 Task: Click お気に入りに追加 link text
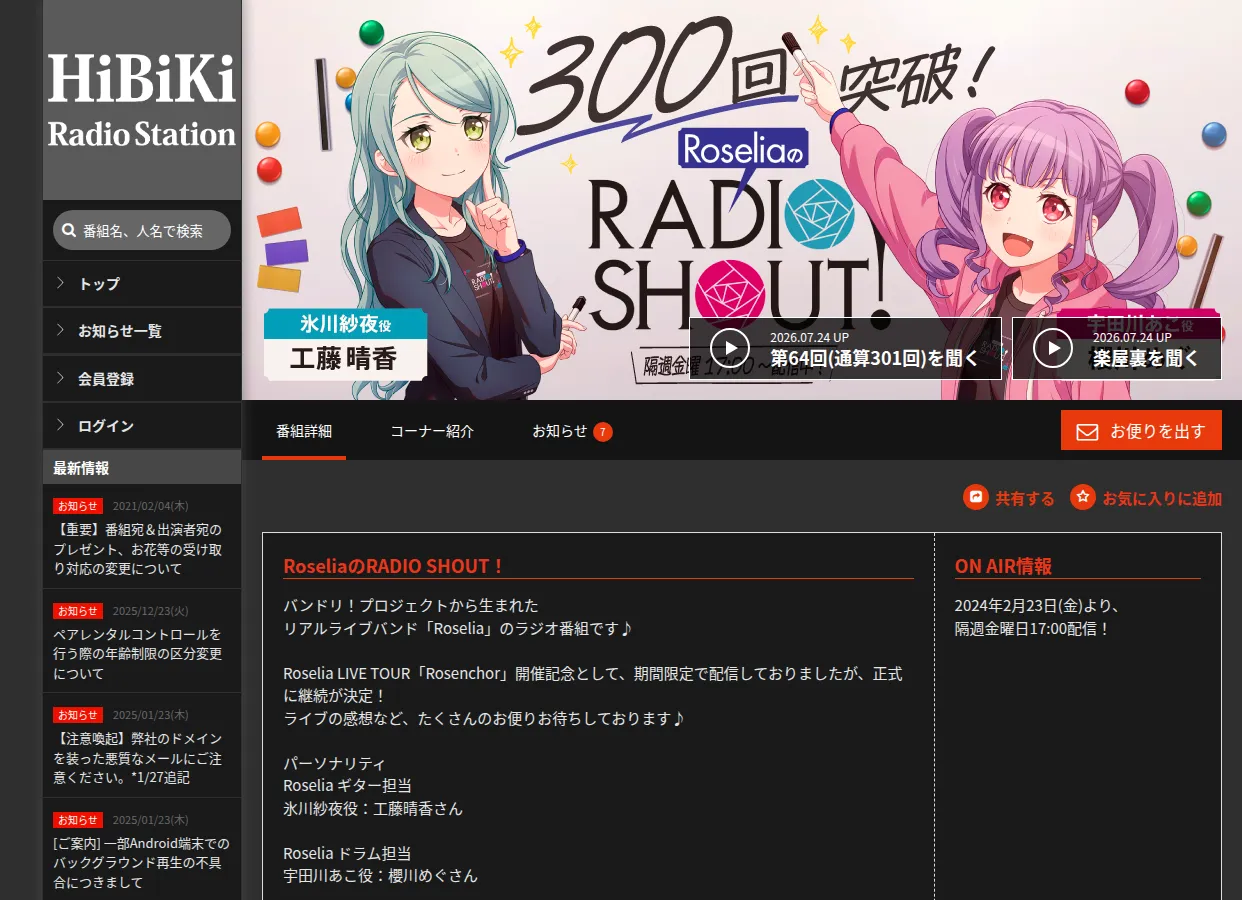1162,498
